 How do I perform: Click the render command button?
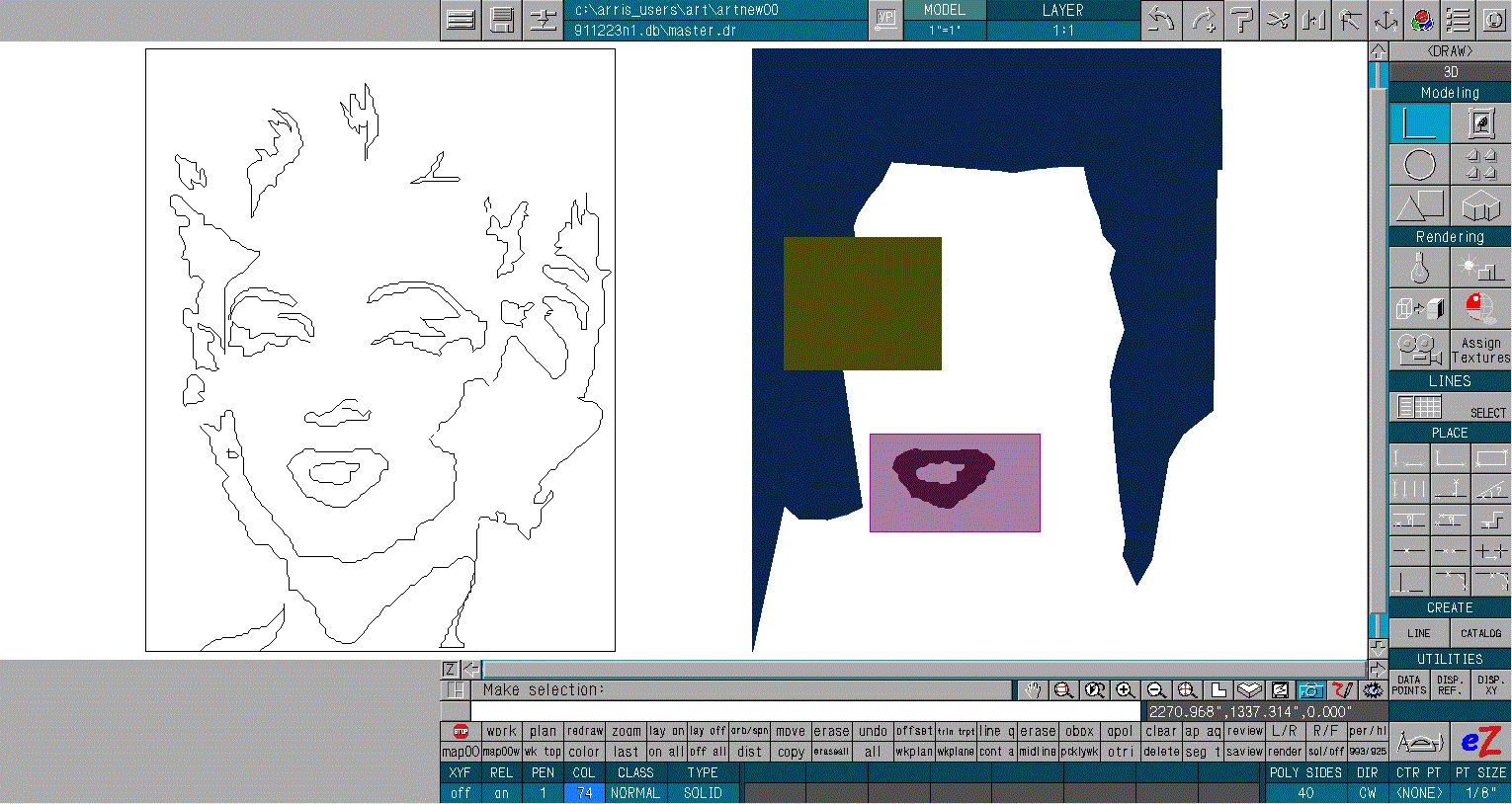point(1285,752)
